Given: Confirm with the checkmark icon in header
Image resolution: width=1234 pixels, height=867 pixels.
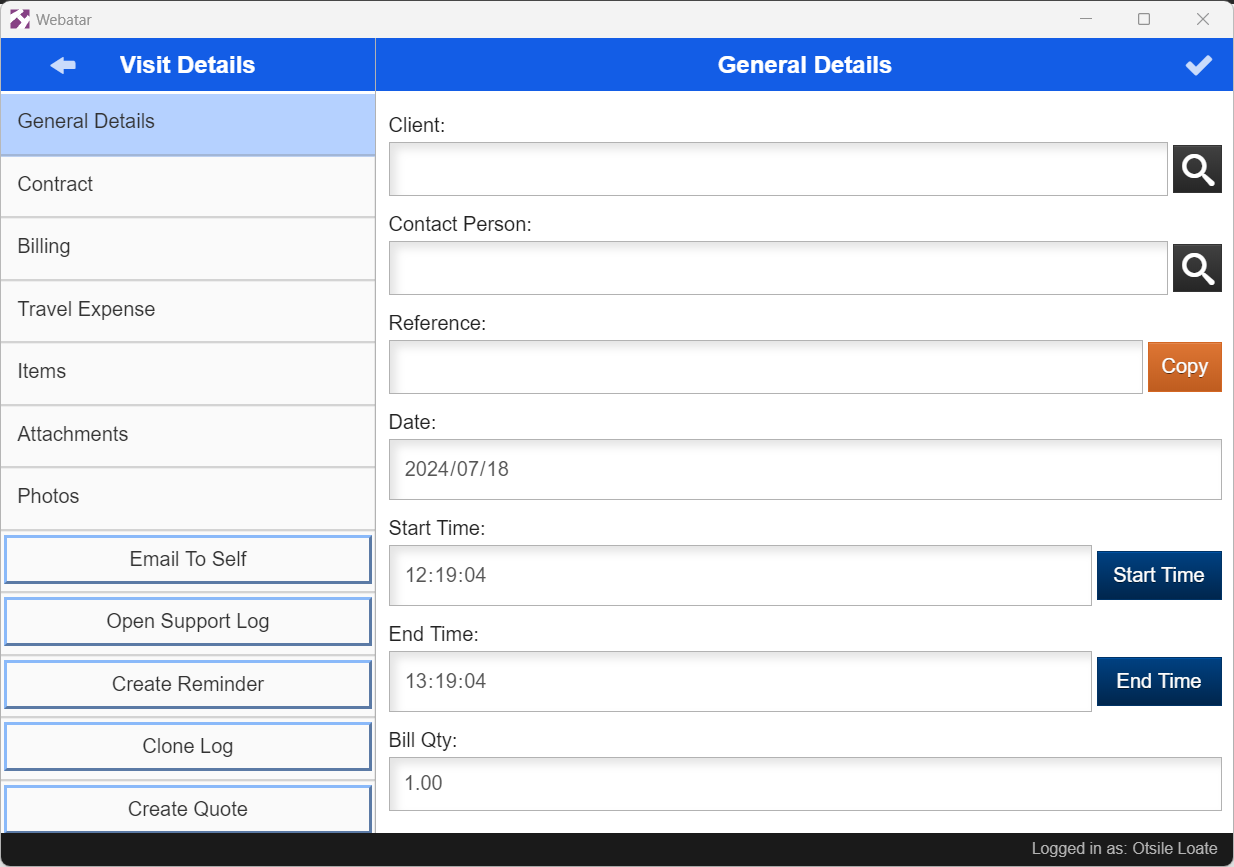Looking at the screenshot, I should [1198, 65].
